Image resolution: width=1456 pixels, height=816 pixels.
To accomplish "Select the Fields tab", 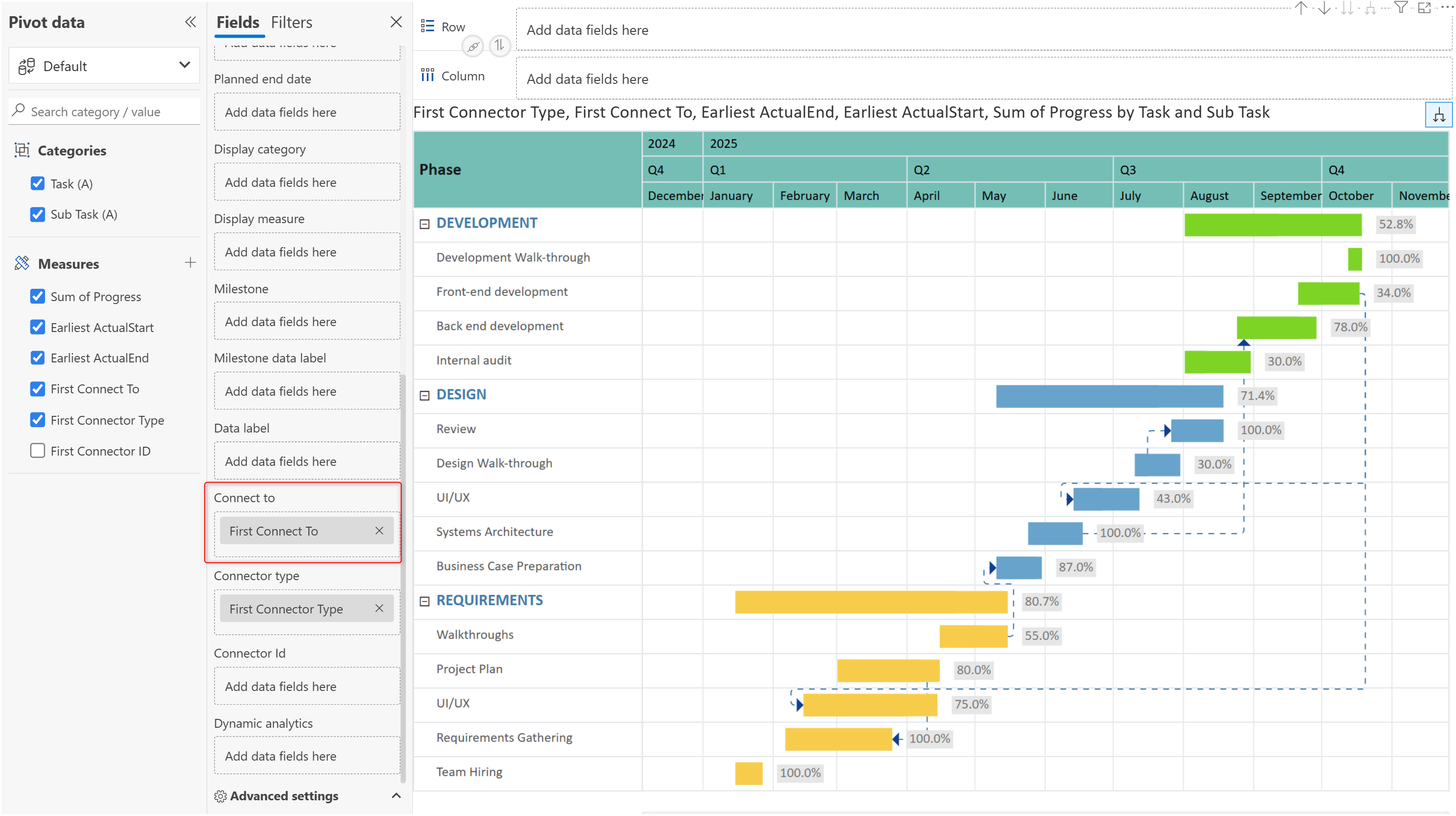I will coord(237,23).
